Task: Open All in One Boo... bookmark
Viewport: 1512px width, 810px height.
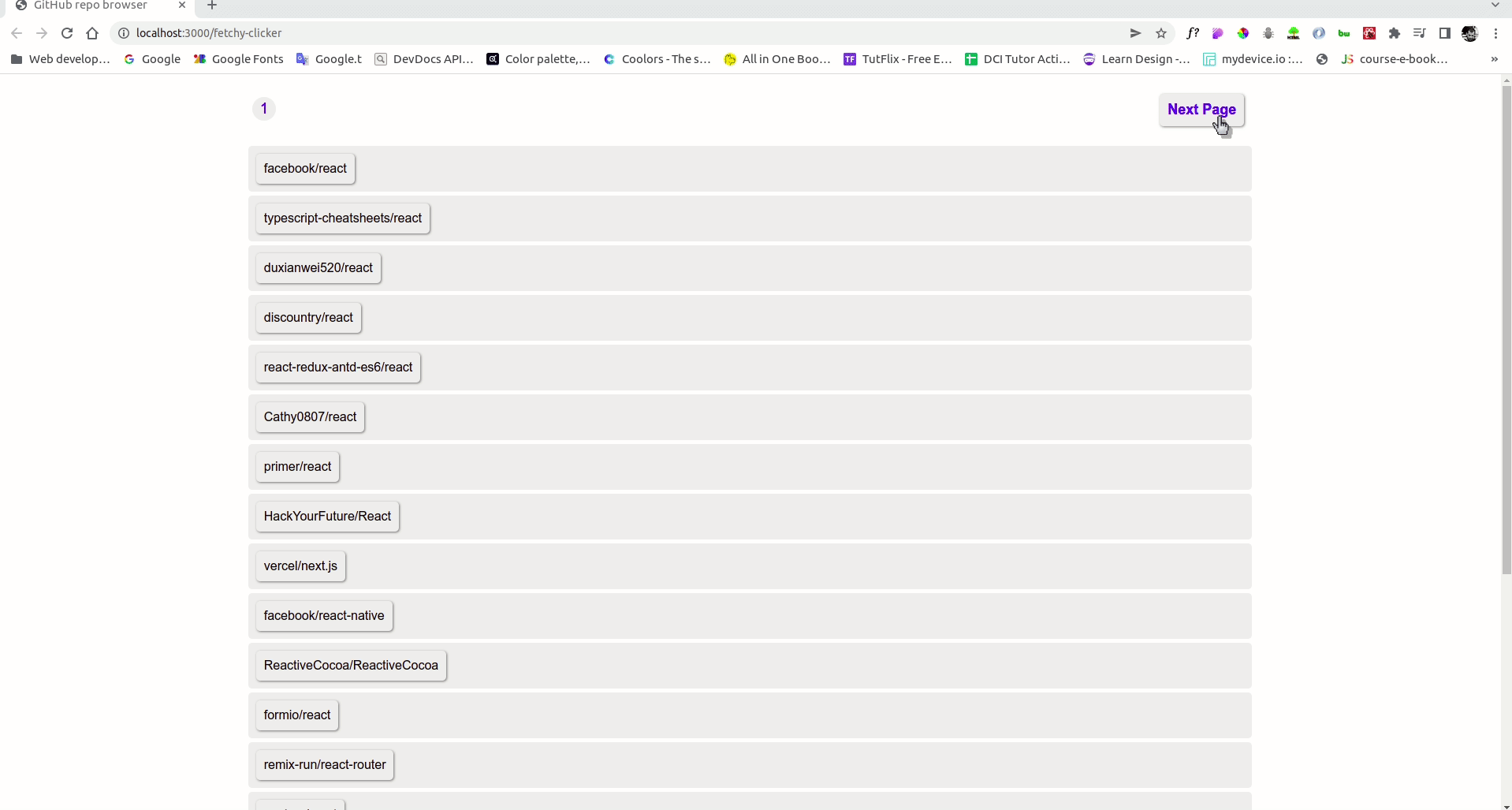Action: [x=777, y=59]
